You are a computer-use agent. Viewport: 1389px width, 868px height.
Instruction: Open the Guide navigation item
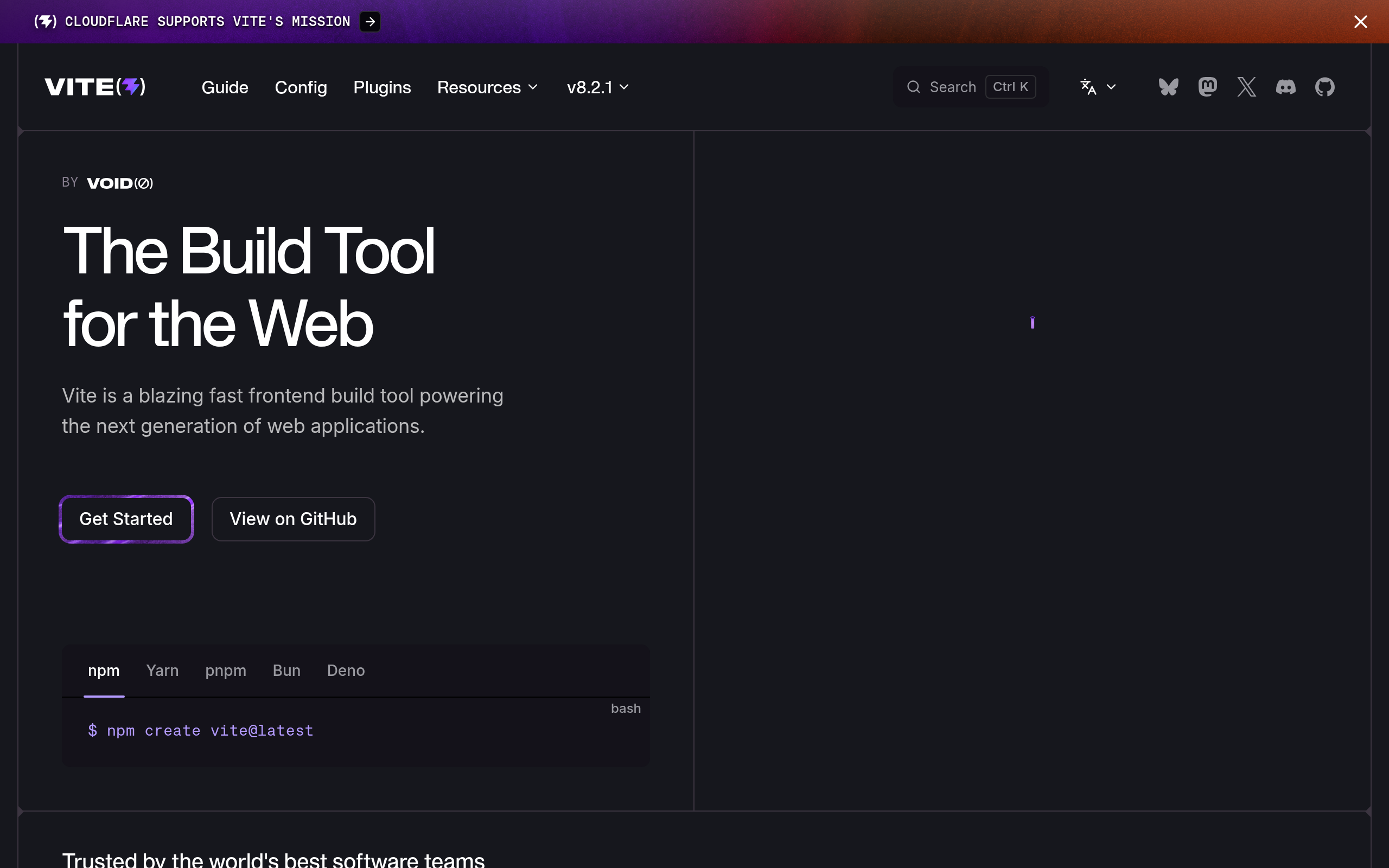(225, 87)
